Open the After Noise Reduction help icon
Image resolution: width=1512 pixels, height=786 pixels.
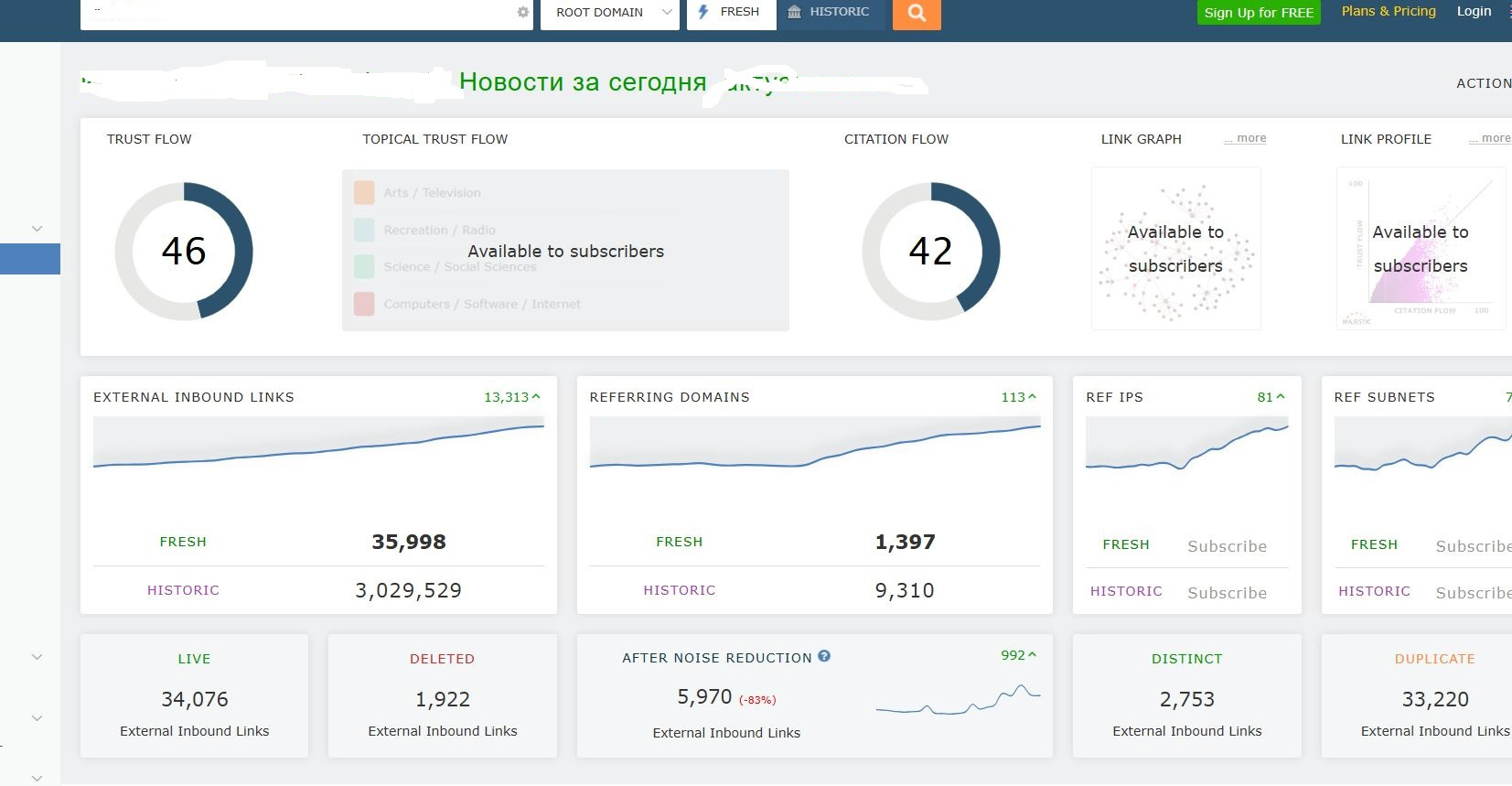824,656
